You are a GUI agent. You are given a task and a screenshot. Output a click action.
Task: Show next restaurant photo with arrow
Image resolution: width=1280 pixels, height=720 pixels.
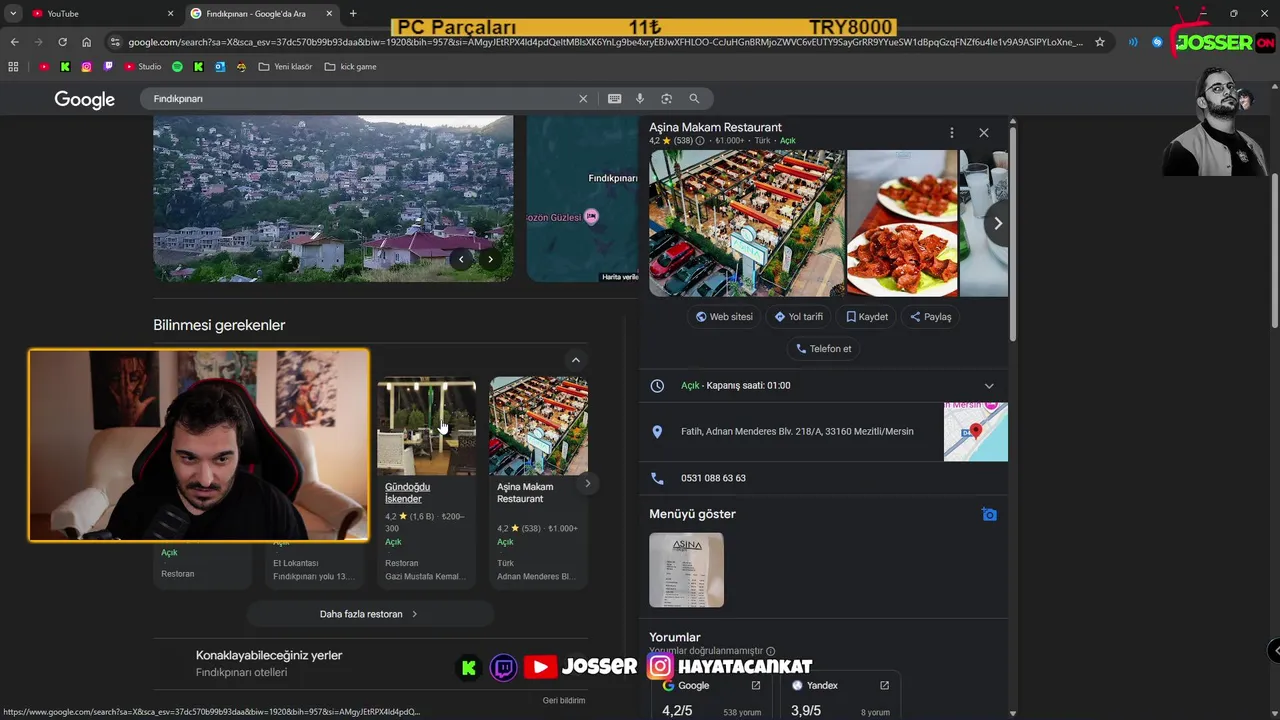pyautogui.click(x=997, y=224)
